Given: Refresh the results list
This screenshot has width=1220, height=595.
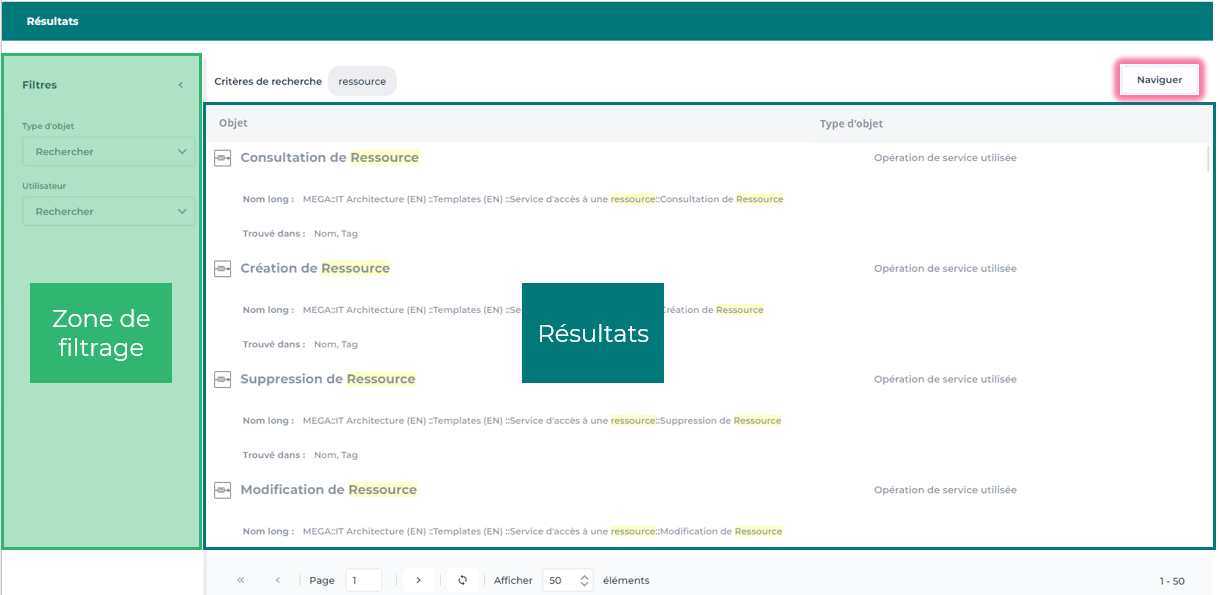Looking at the screenshot, I should 462,580.
